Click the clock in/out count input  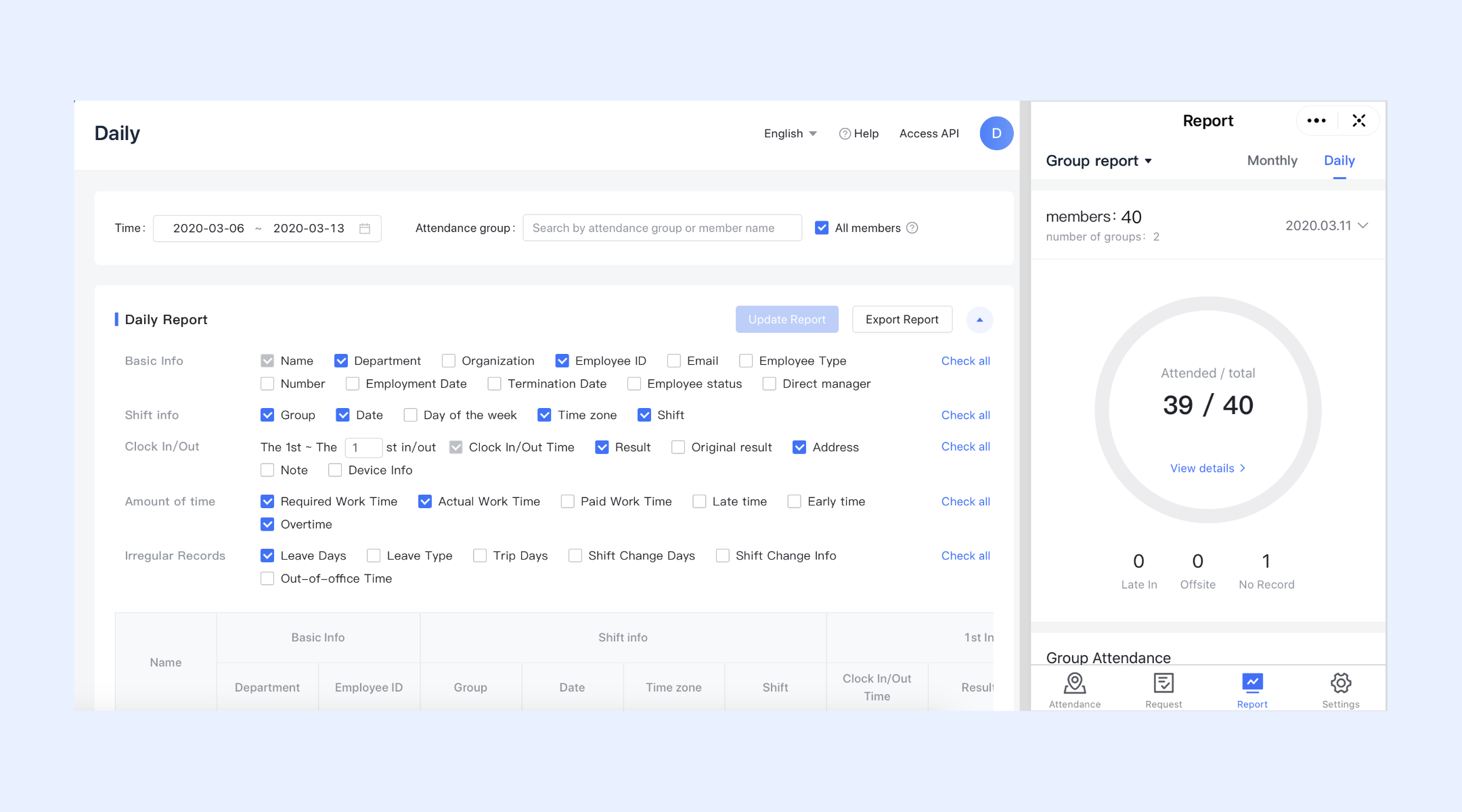[x=363, y=448]
